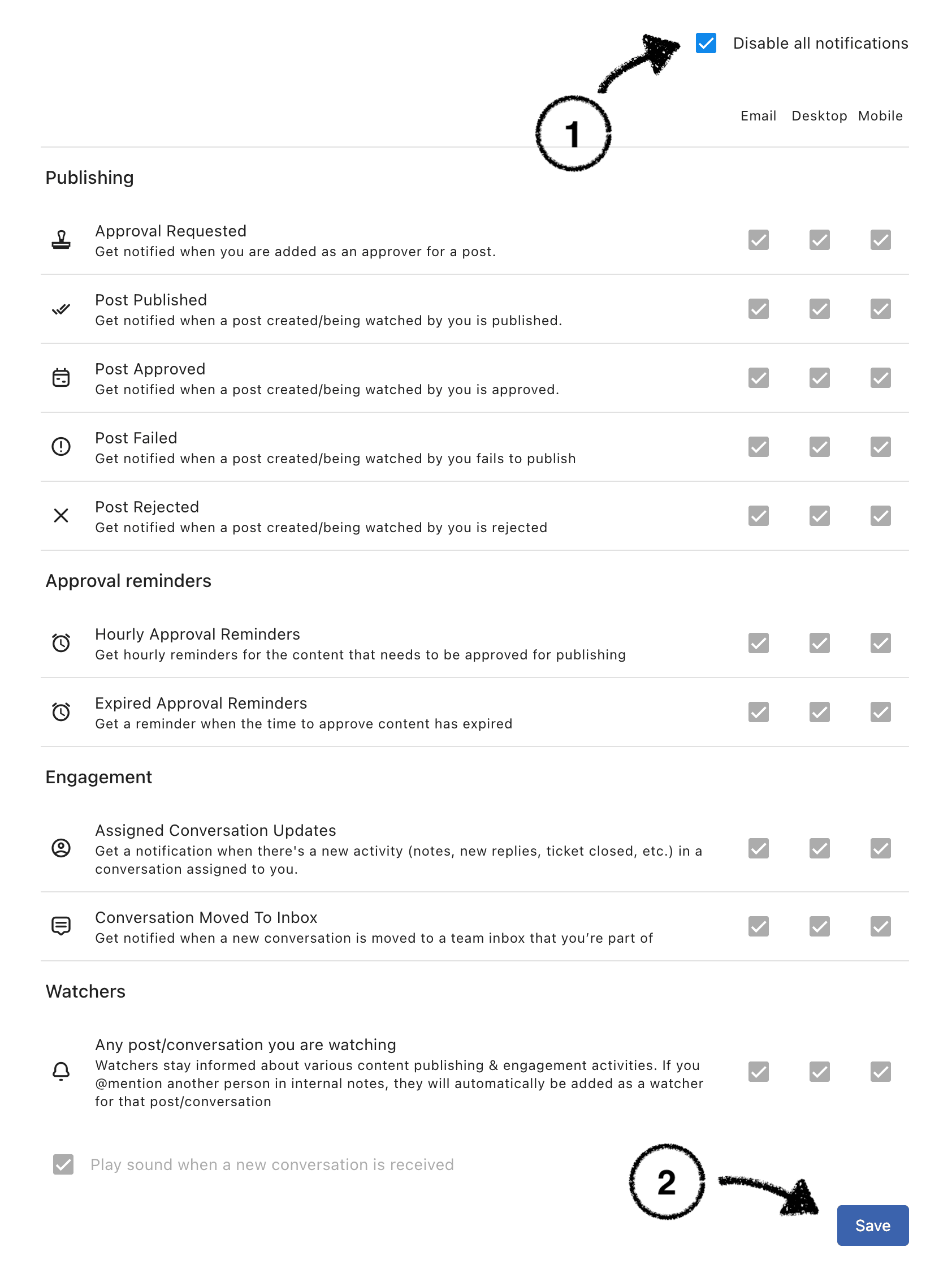
Task: Toggle Play sound for new conversation checkbox
Action: (63, 1165)
